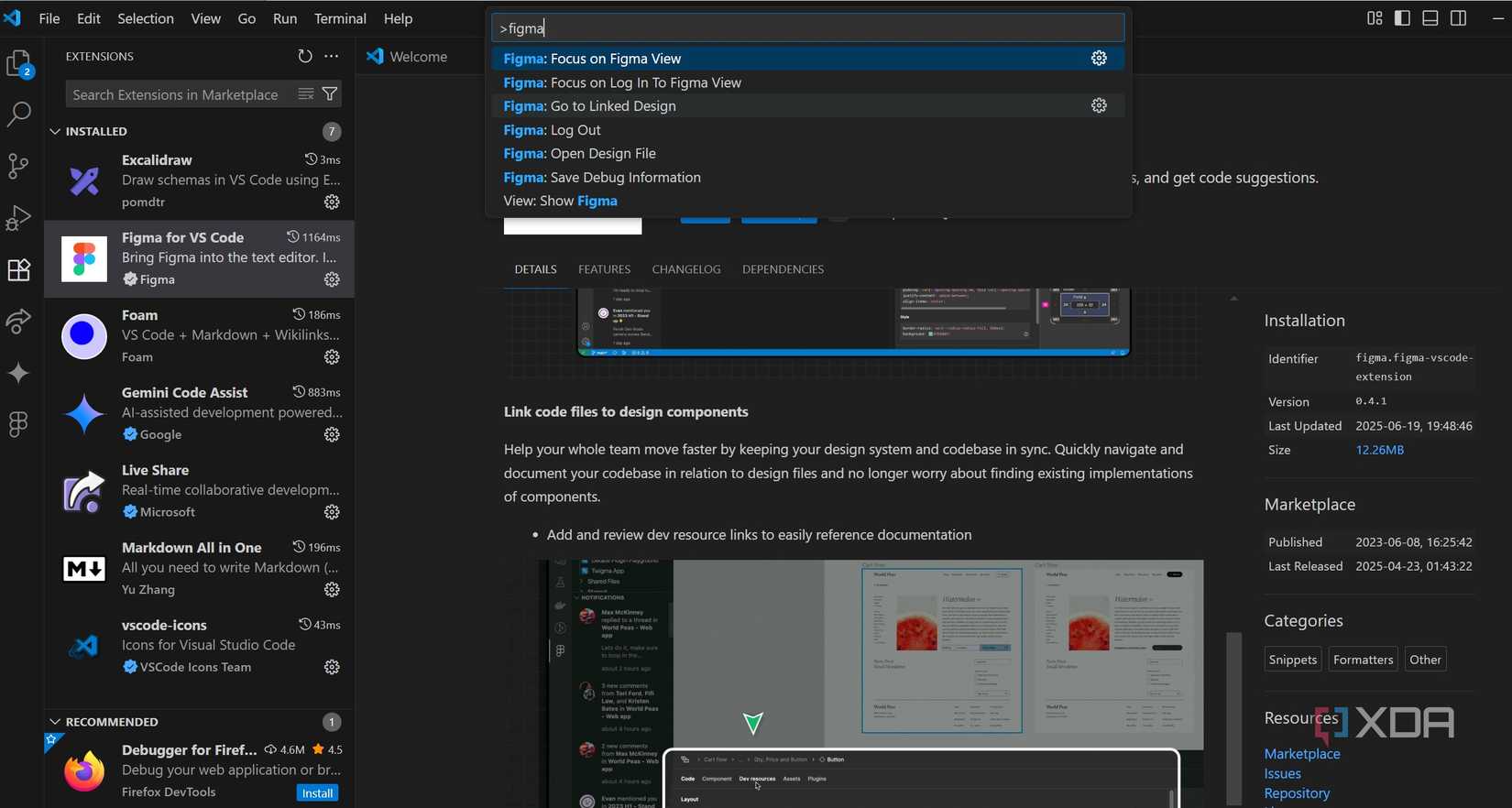
Task: Click the command palette input field
Action: click(807, 28)
